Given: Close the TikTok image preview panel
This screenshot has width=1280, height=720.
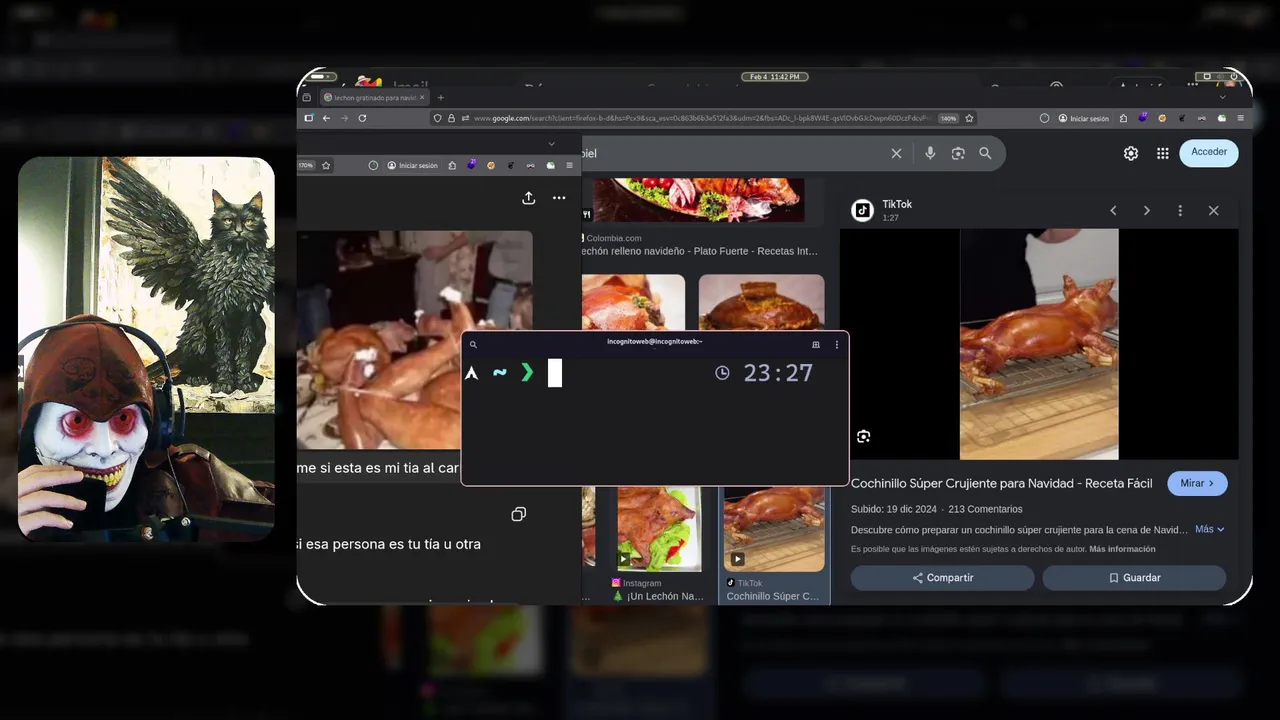Looking at the screenshot, I should tap(1213, 210).
